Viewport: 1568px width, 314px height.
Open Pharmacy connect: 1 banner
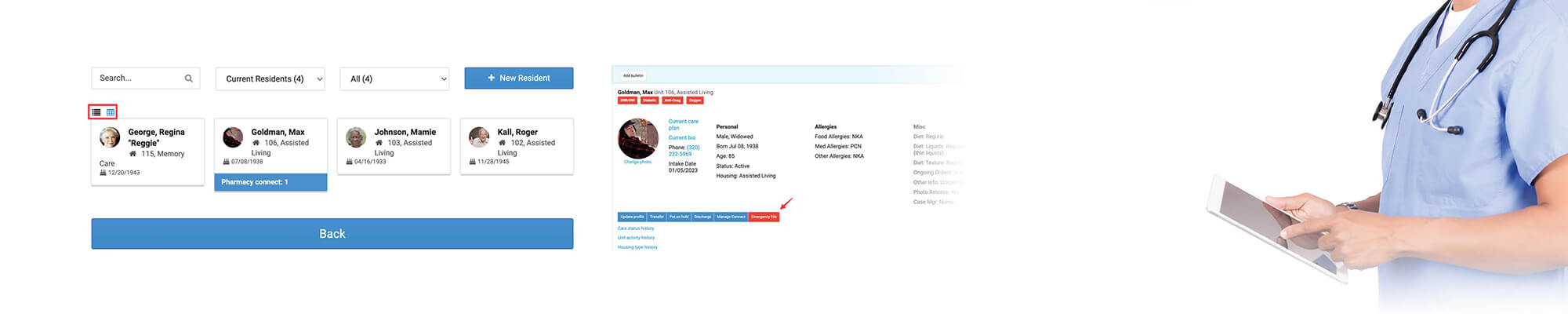270,182
